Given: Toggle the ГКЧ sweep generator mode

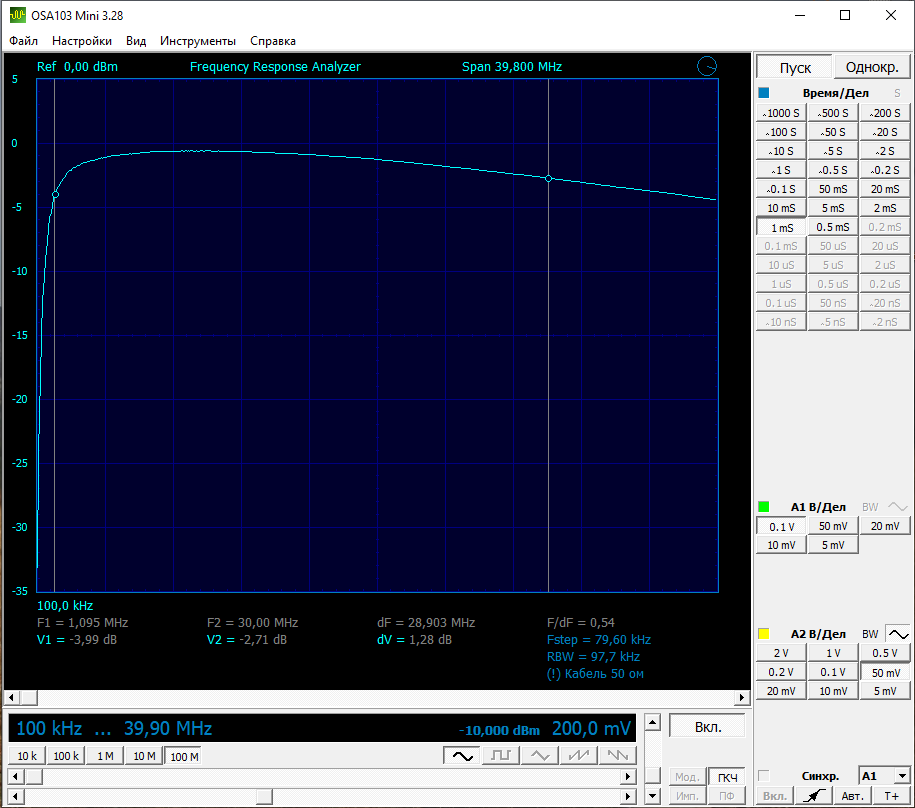Looking at the screenshot, I should (727, 777).
